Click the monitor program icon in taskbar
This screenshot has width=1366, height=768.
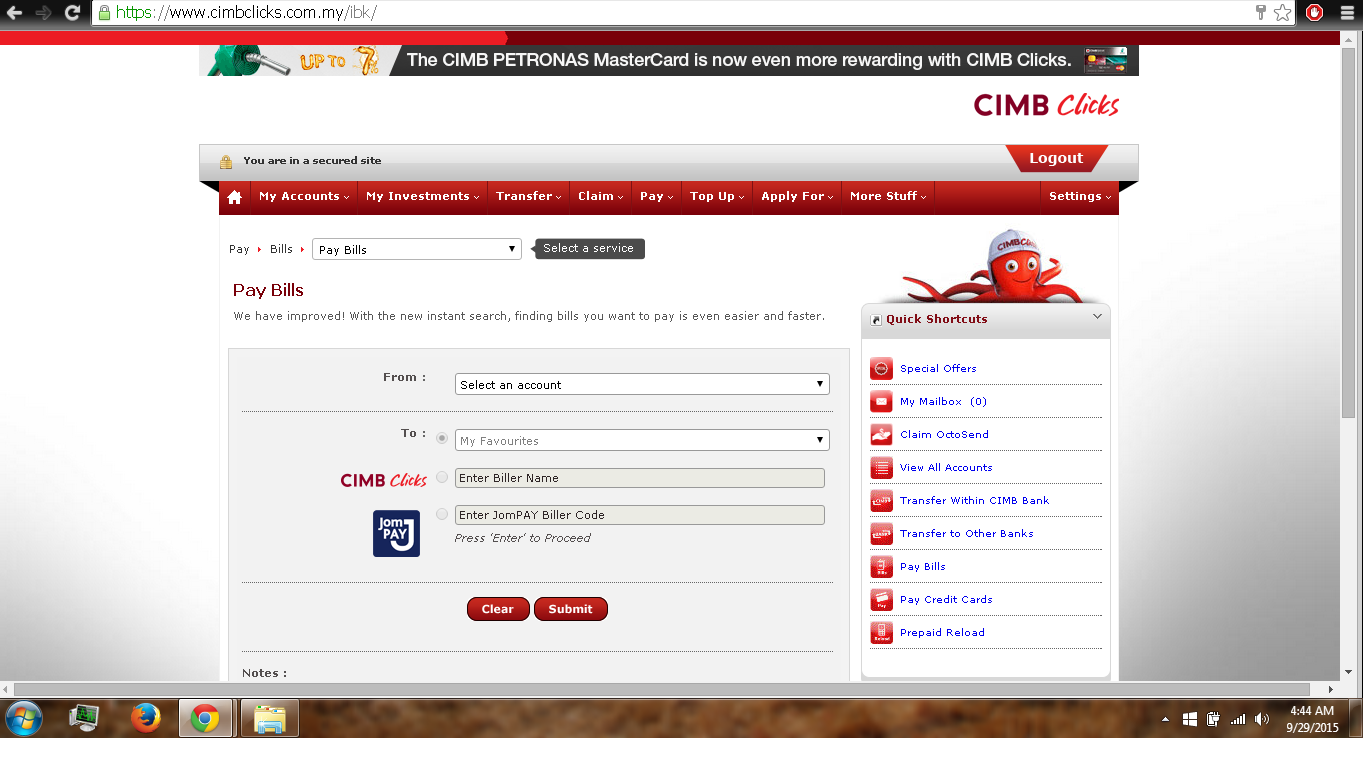[84, 718]
